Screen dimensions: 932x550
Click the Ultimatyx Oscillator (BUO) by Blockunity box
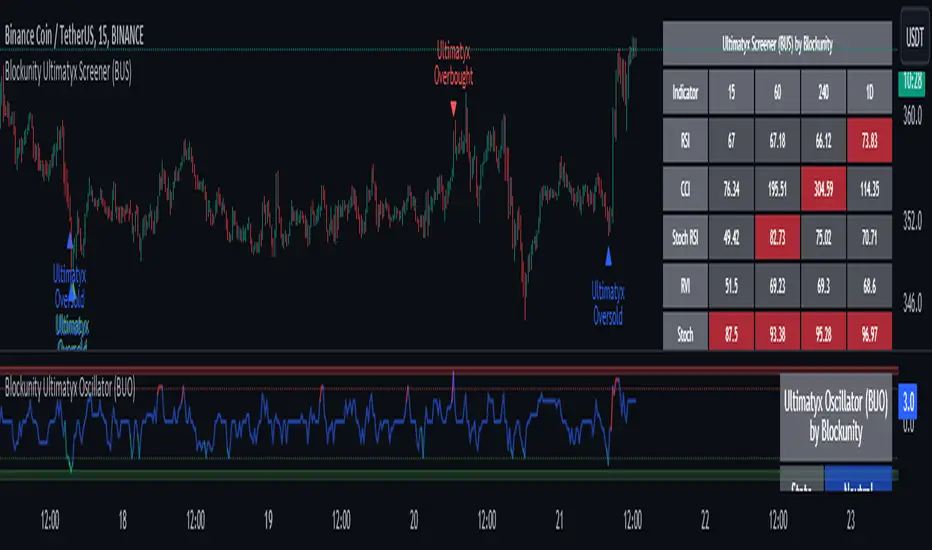click(836, 417)
